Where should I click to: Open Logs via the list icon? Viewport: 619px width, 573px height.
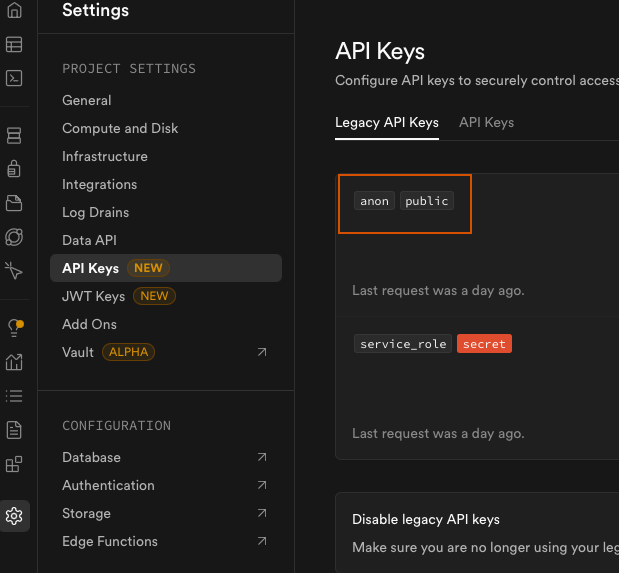coord(14,396)
